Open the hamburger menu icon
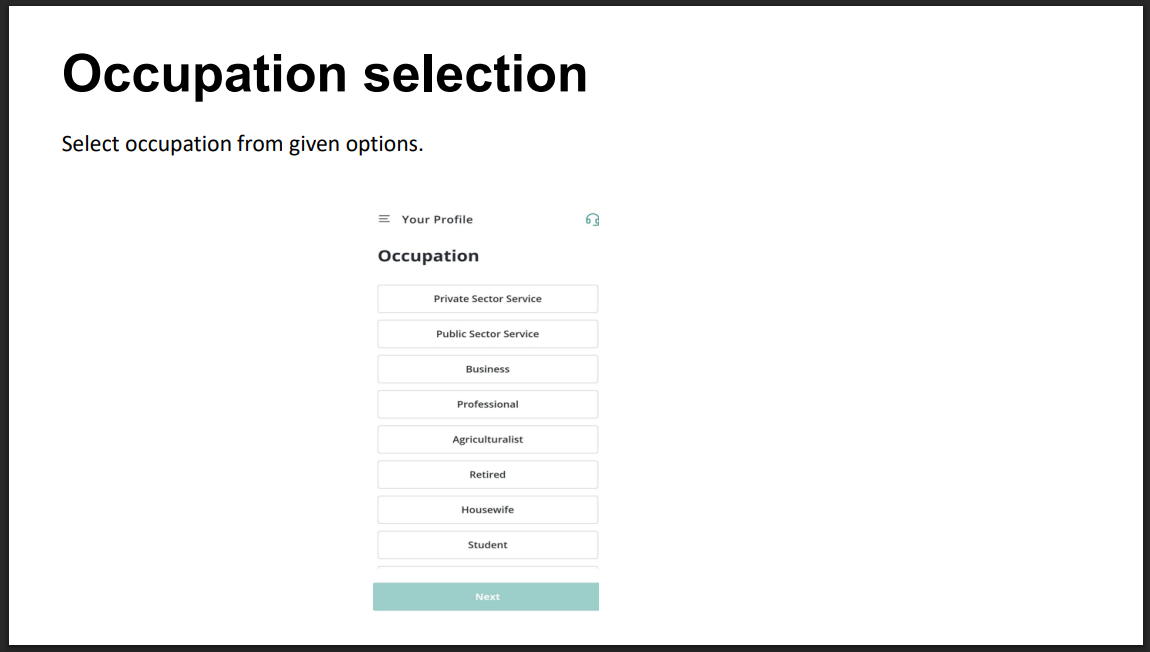1150x652 pixels. (384, 219)
